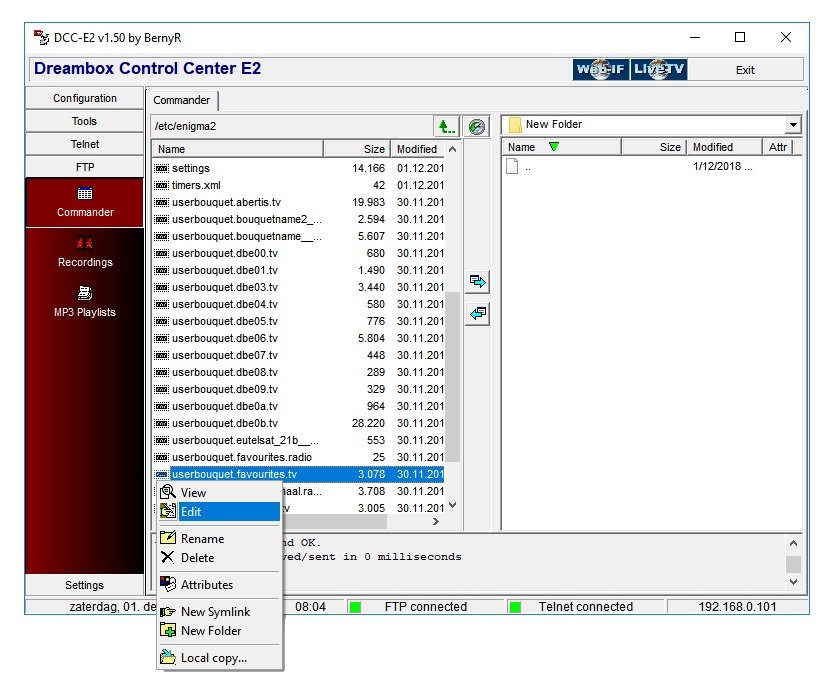Open Recordings in the sidebar
The image size is (832, 680).
click(85, 252)
